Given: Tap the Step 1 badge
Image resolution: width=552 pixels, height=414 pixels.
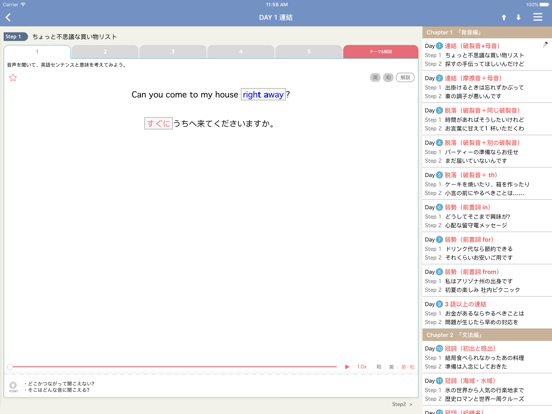Looking at the screenshot, I should (x=15, y=37).
